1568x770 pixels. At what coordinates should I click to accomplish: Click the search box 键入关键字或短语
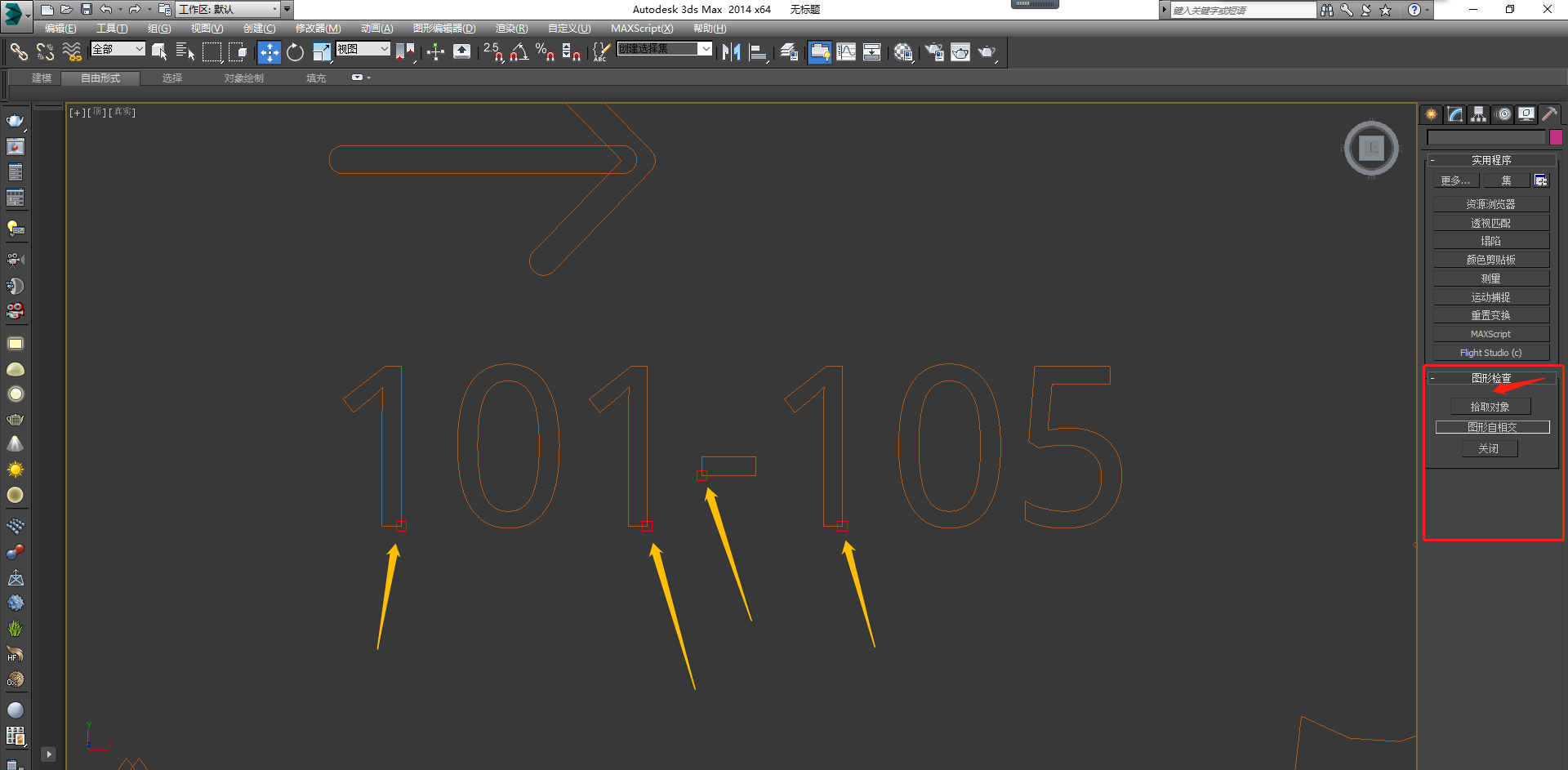coord(1243,10)
